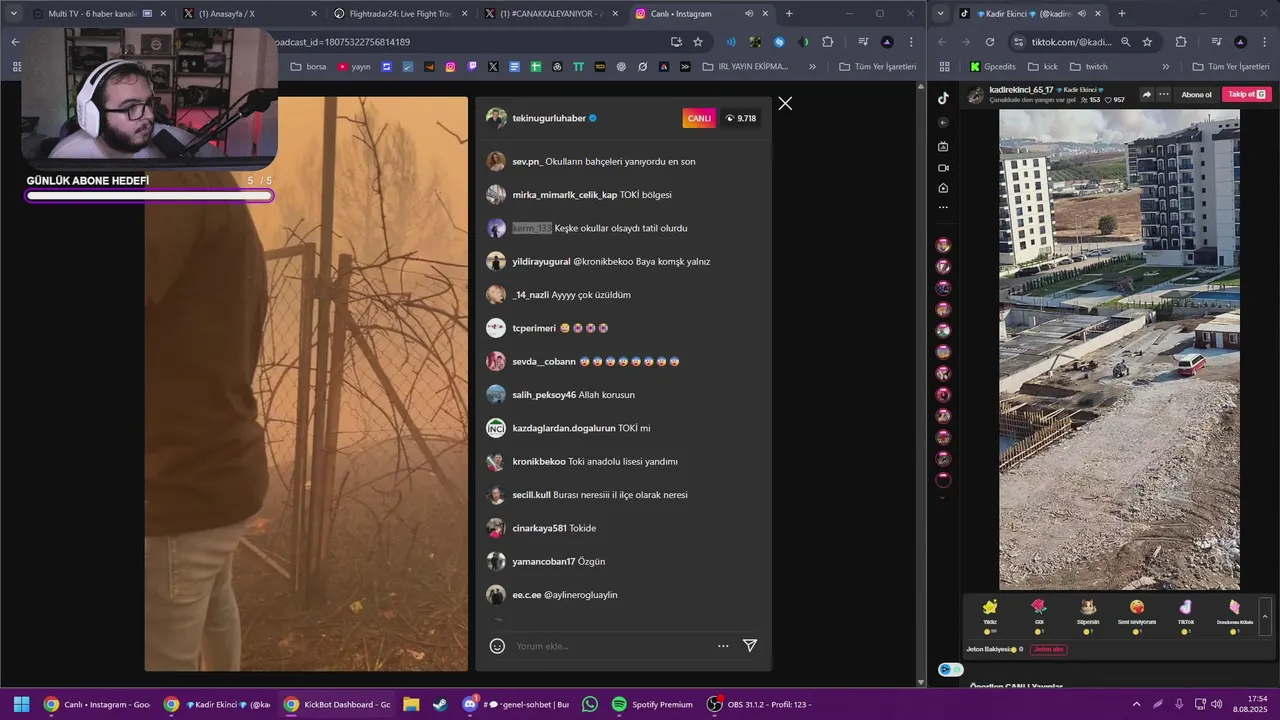The height and width of the screenshot is (720, 1280).
Task: Open tab search dropdown in left browser
Action: (13, 14)
